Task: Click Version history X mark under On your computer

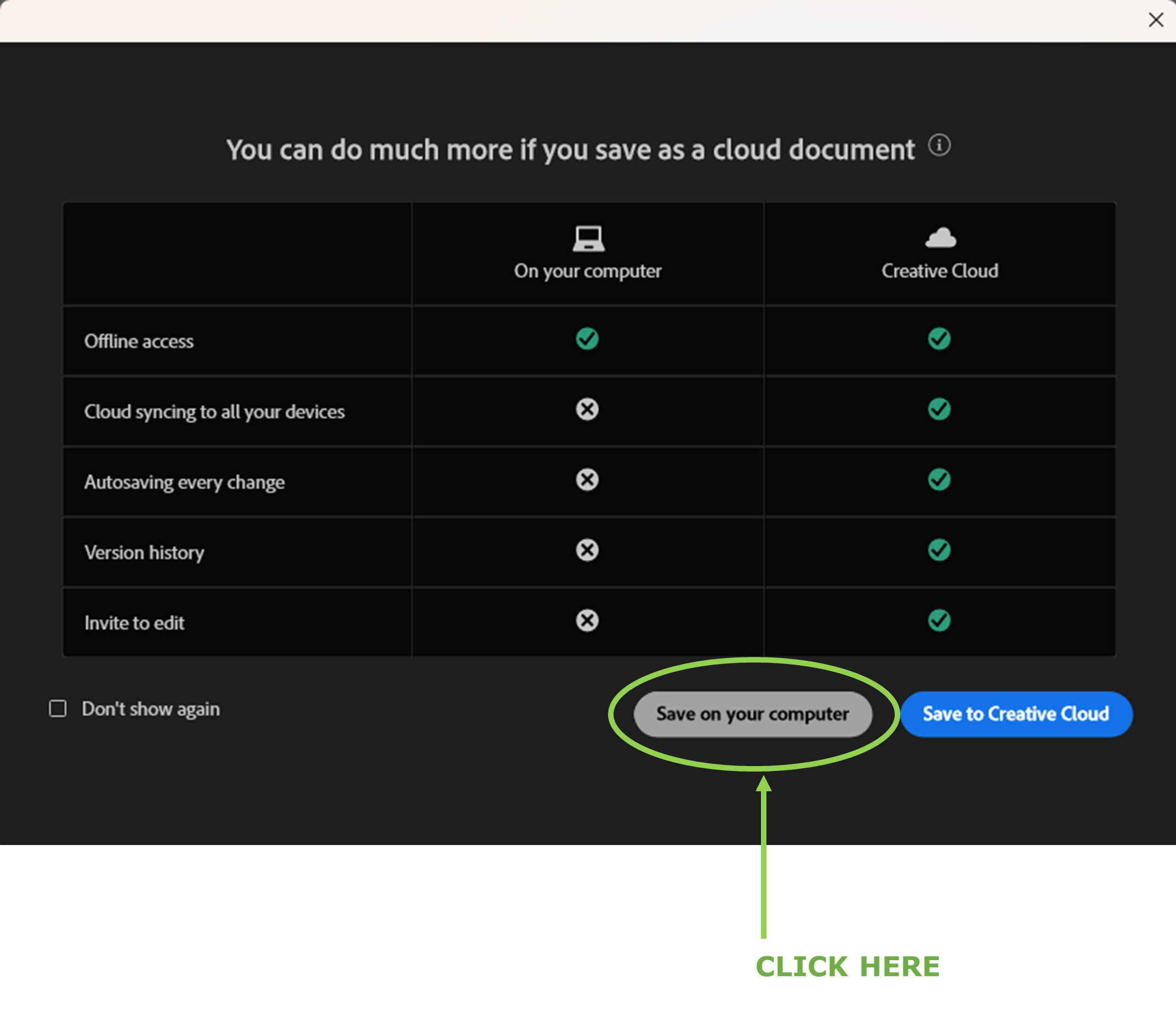Action: click(x=587, y=550)
